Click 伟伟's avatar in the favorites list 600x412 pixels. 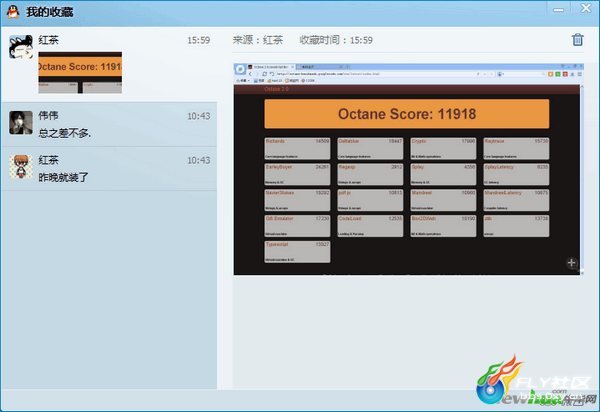(x=21, y=122)
